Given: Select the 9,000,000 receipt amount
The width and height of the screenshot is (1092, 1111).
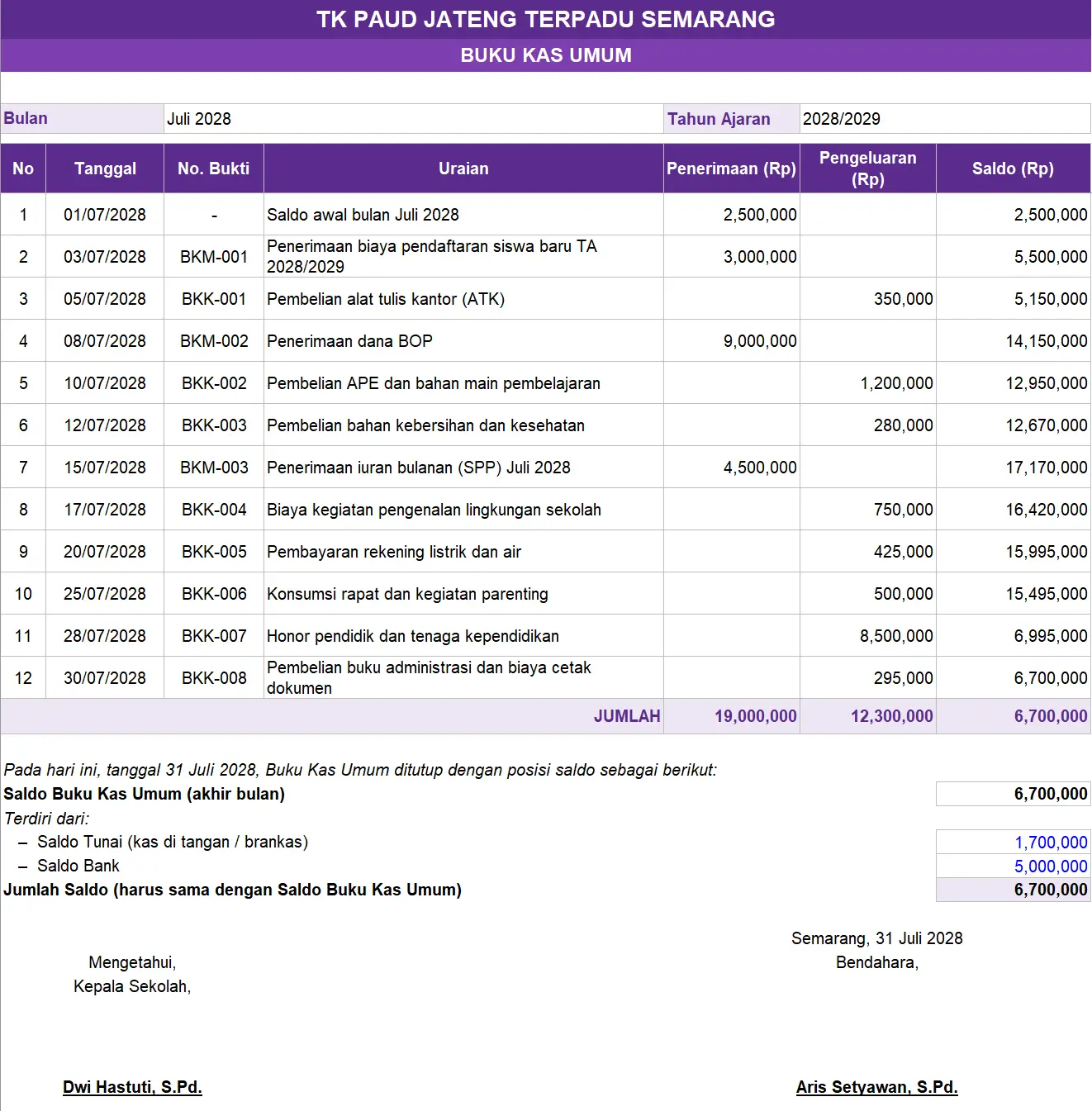Looking at the screenshot, I should point(731,341).
